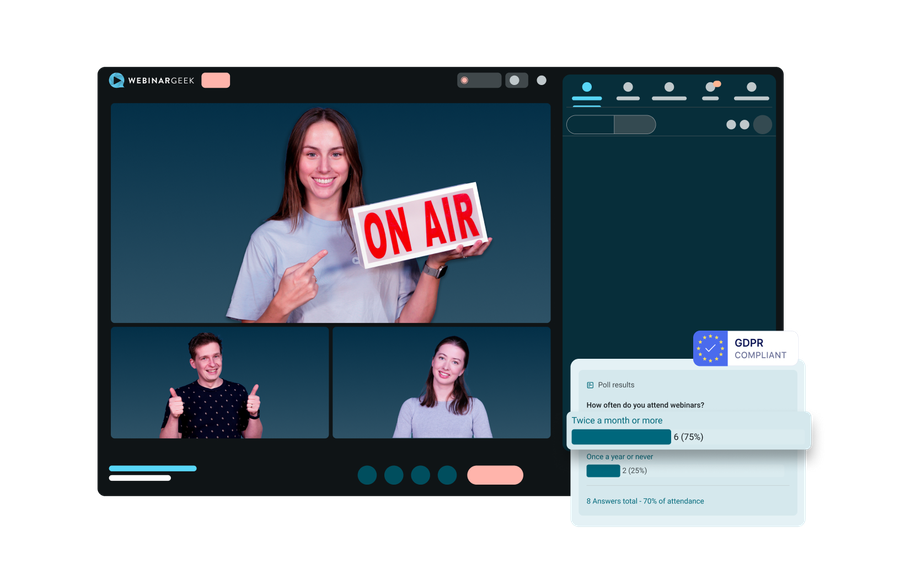Click the 'Poll results' heading text
Viewport: 900px width, 563px height.
(616, 385)
